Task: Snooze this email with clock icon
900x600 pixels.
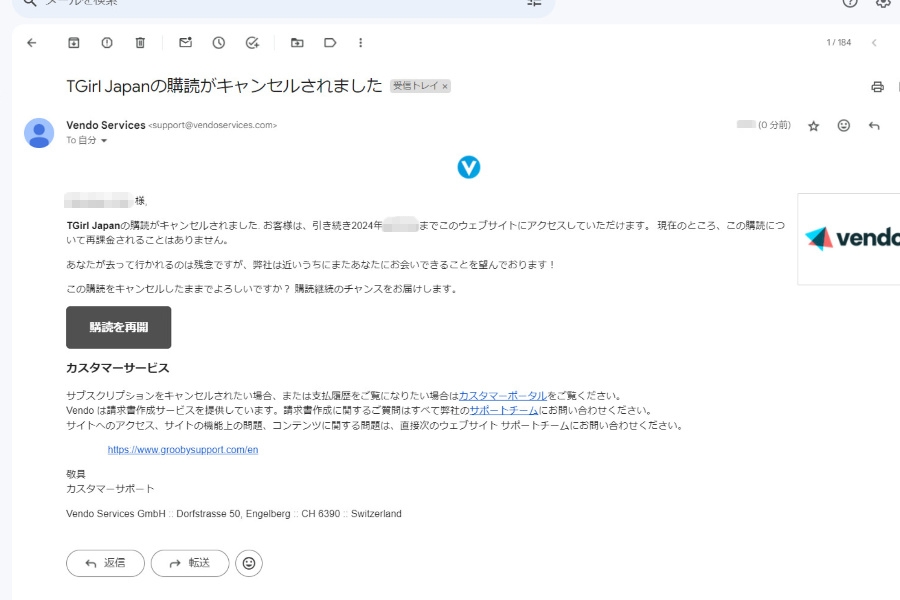Action: [219, 42]
